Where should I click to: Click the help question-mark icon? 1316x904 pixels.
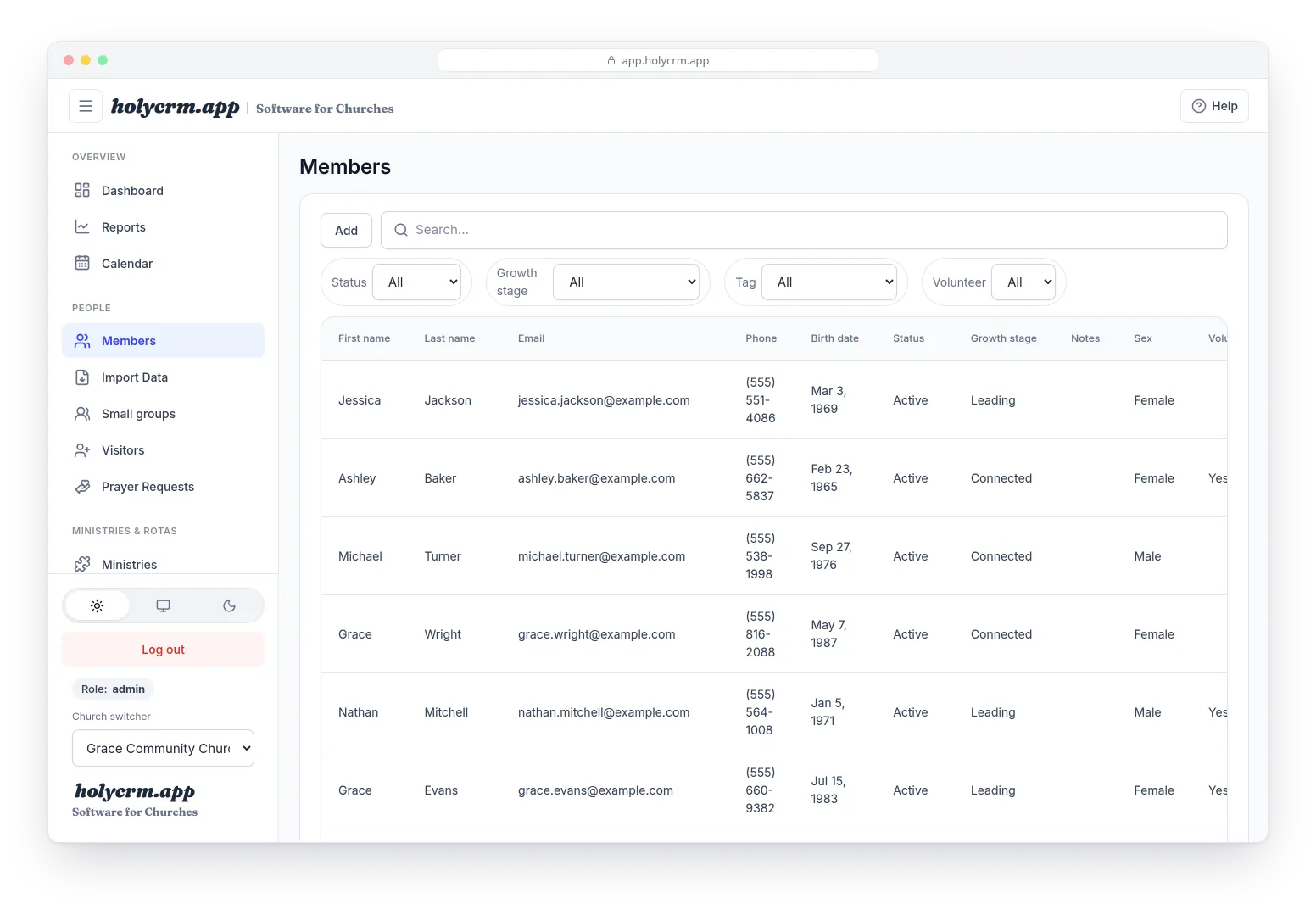[x=1199, y=106]
